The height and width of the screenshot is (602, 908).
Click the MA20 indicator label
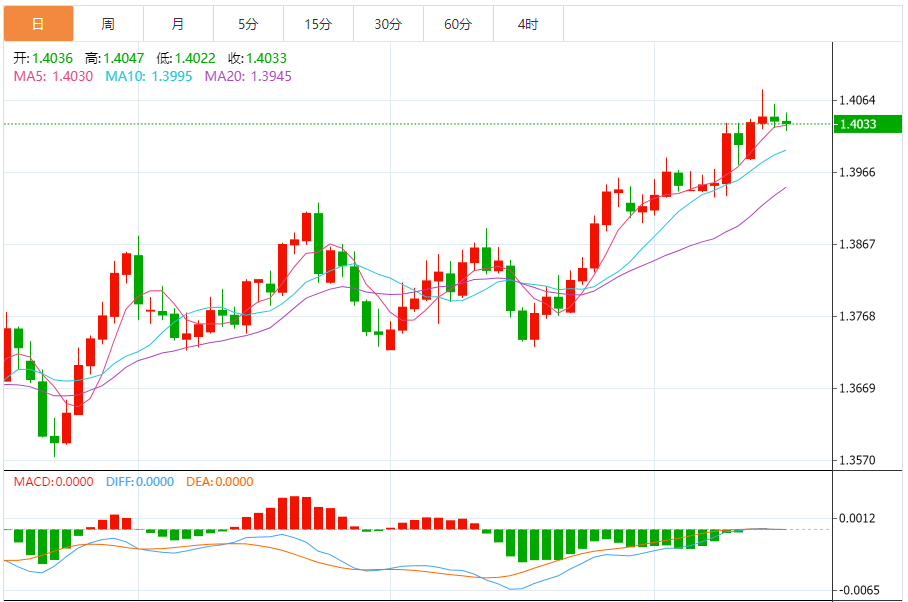(248, 75)
